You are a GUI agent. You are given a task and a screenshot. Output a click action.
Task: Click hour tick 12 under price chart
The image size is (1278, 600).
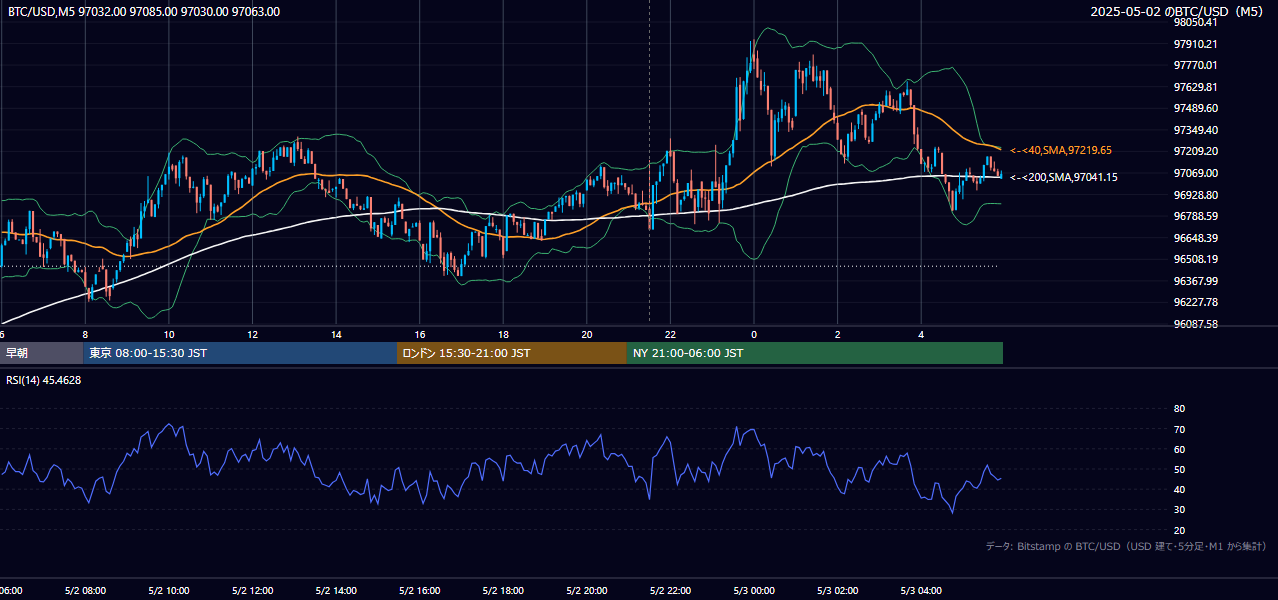252,334
